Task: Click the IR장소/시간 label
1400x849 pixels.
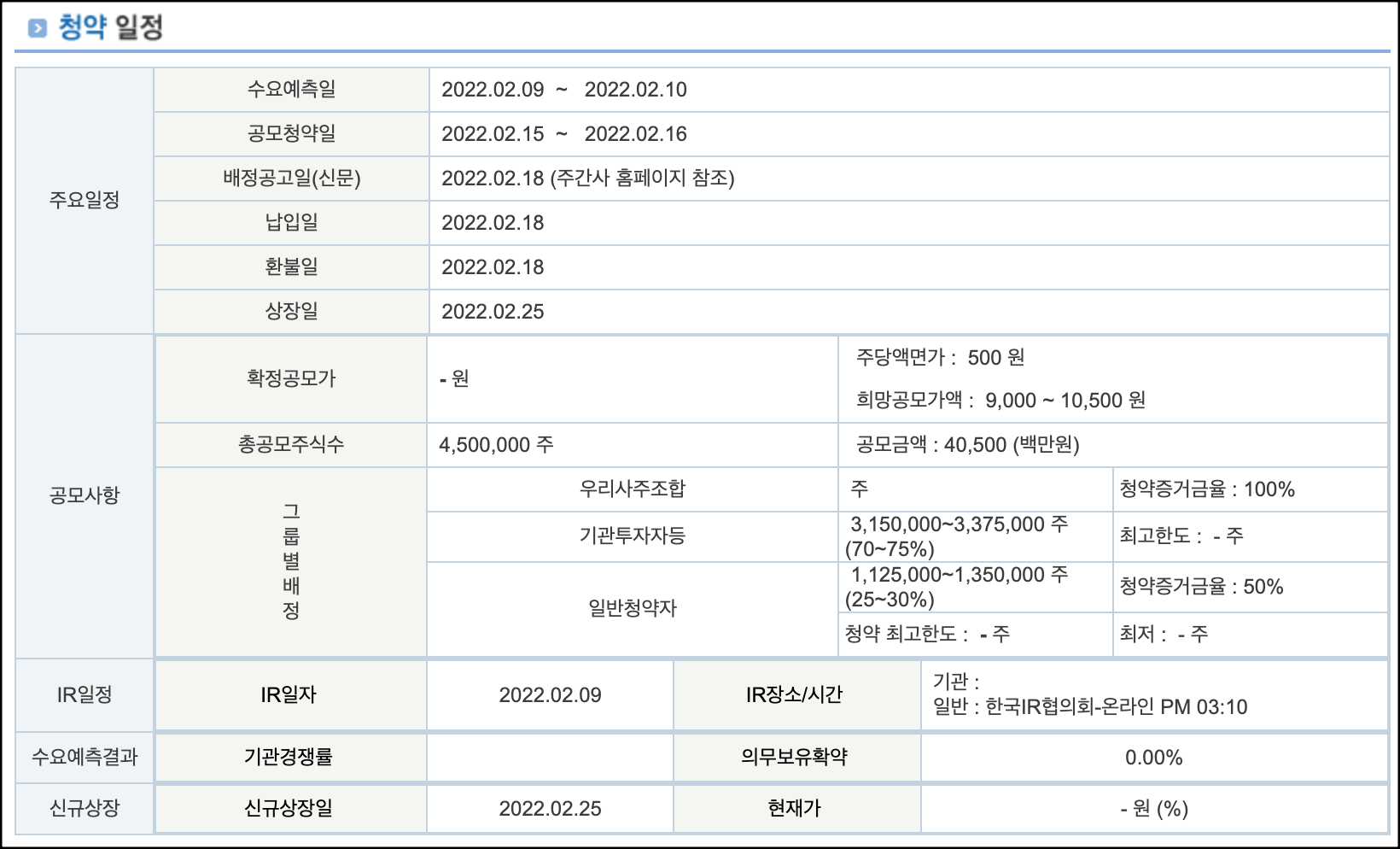Action: (796, 695)
